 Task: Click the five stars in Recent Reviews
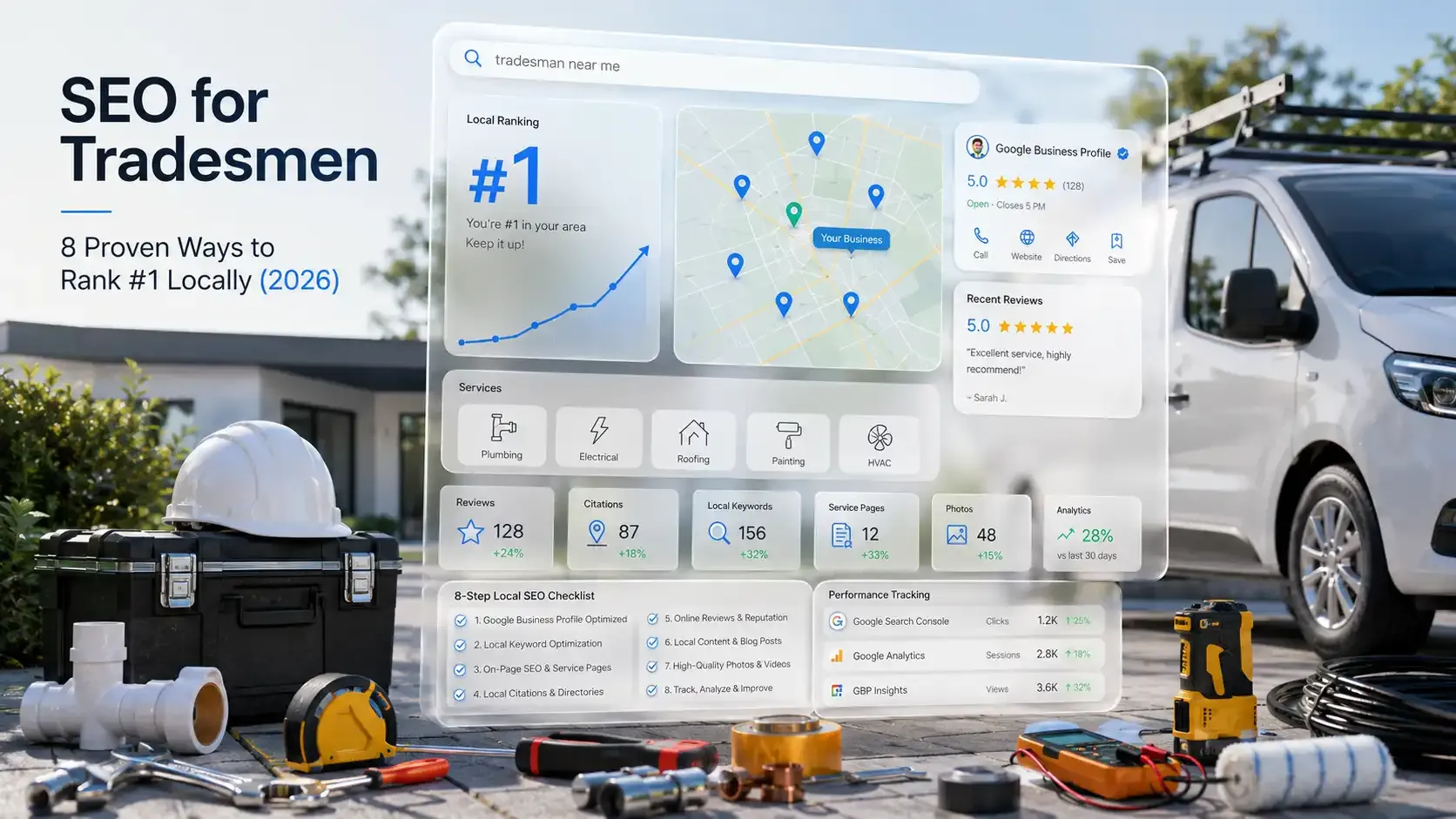[x=1035, y=327]
